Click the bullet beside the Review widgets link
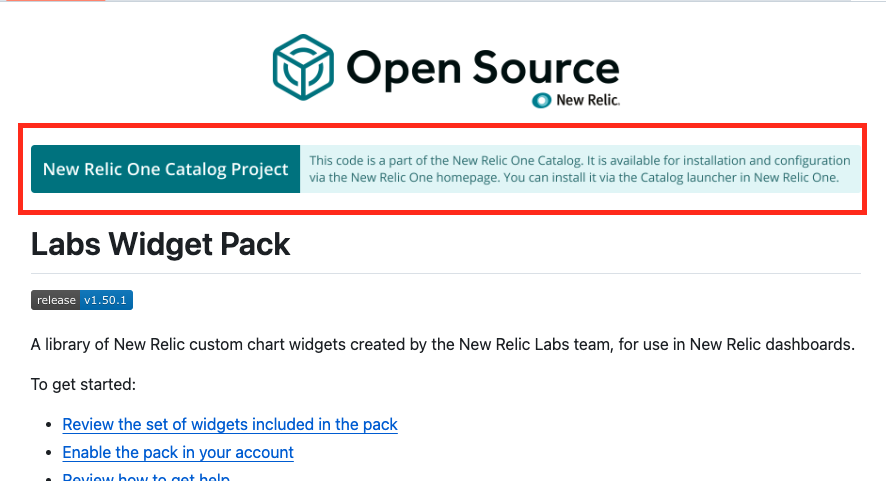This screenshot has height=481, width=886. click(50, 425)
